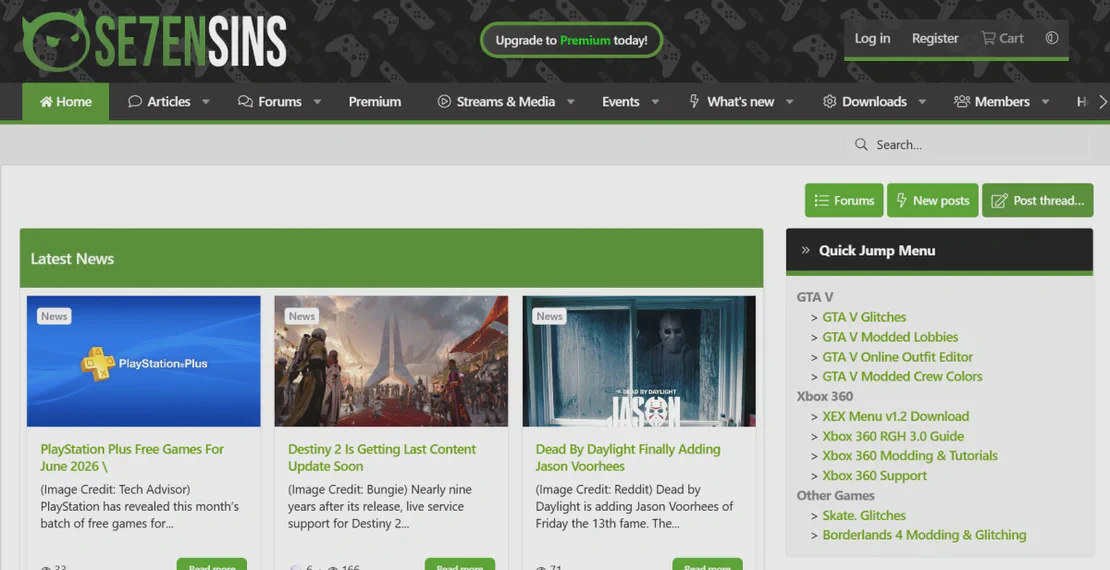
Task: Open the Members nav item
Action: 992,102
